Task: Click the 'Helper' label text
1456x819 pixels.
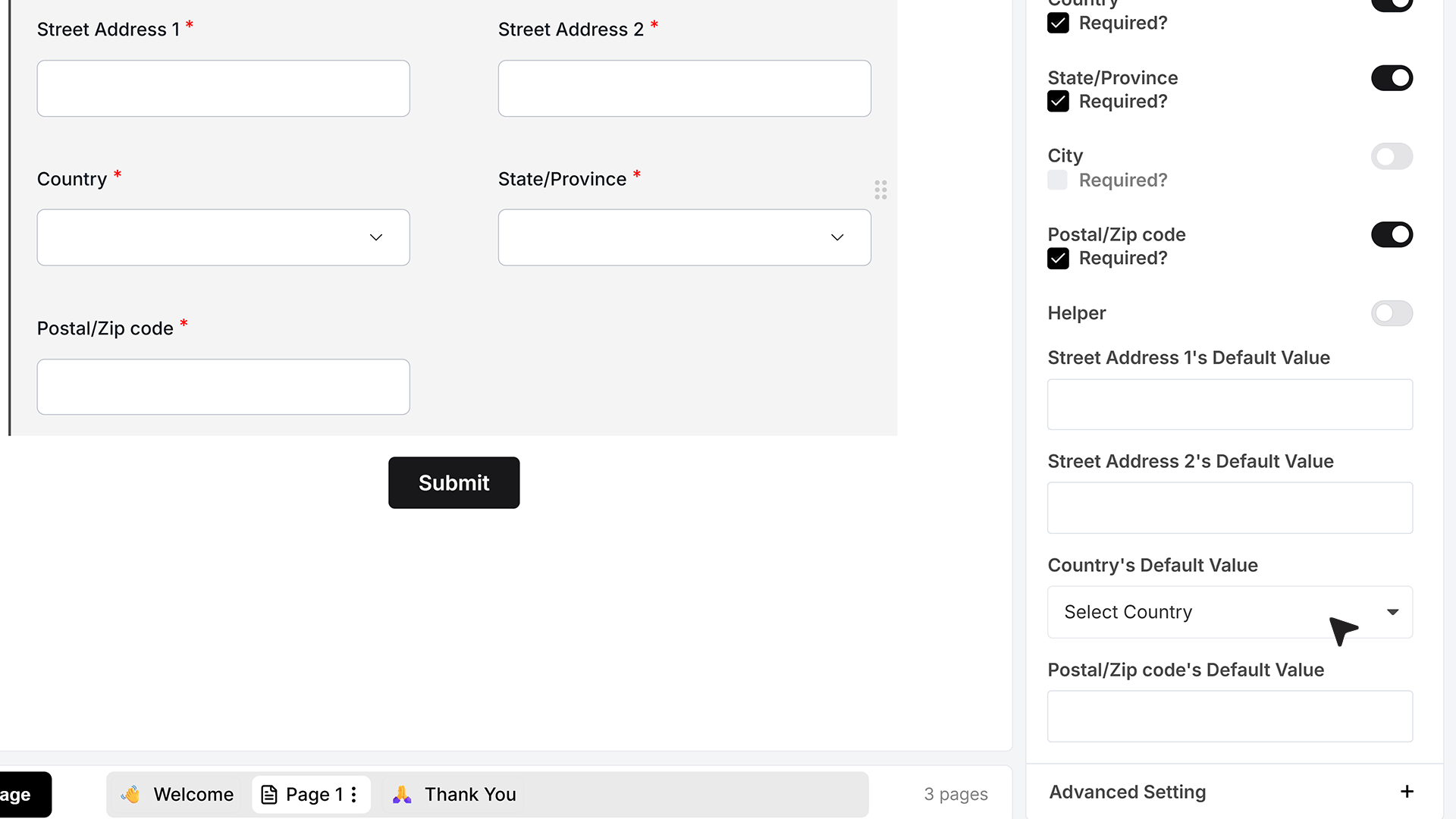Action: pos(1076,313)
